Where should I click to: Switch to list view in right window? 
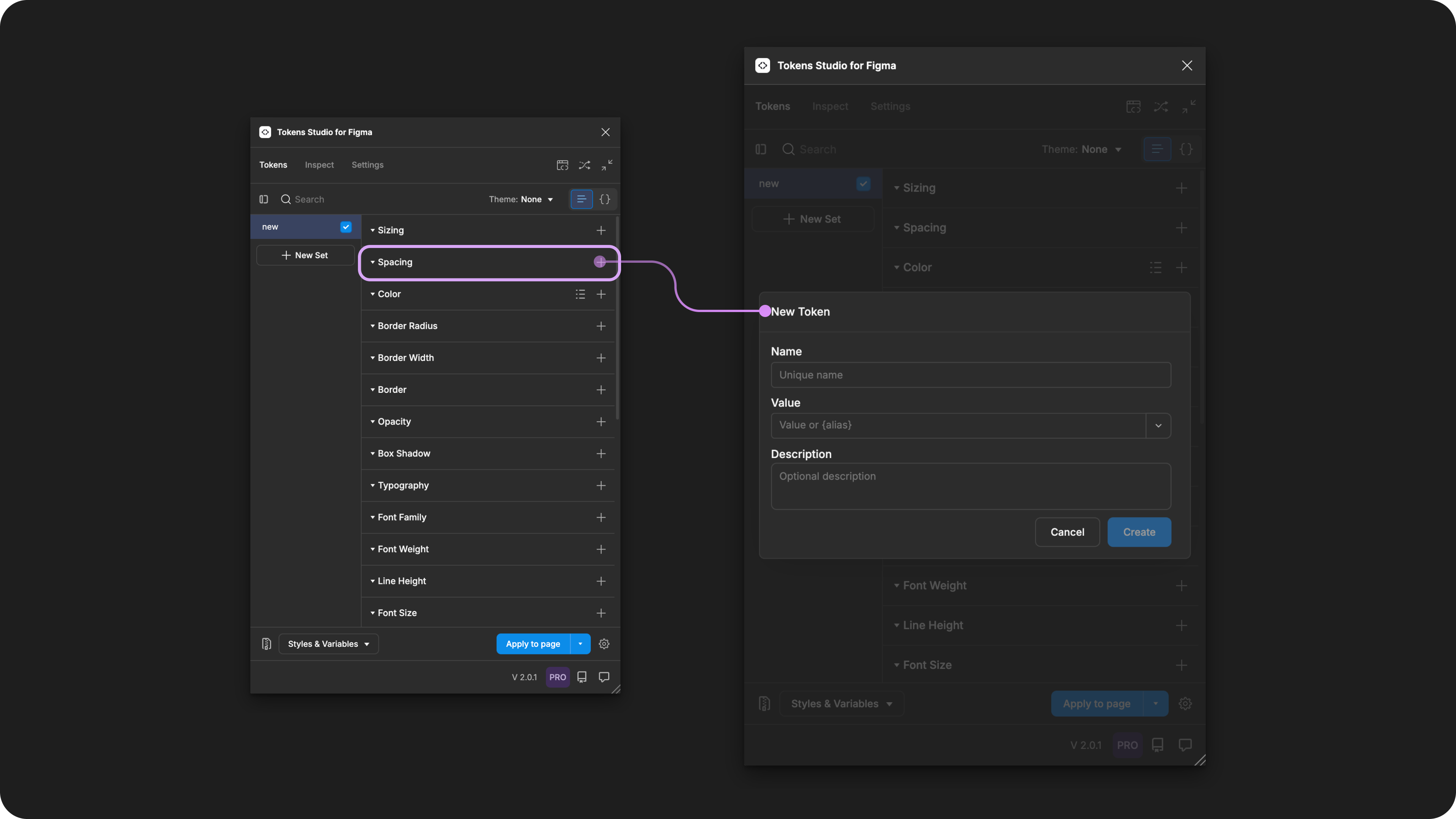coord(1157,149)
